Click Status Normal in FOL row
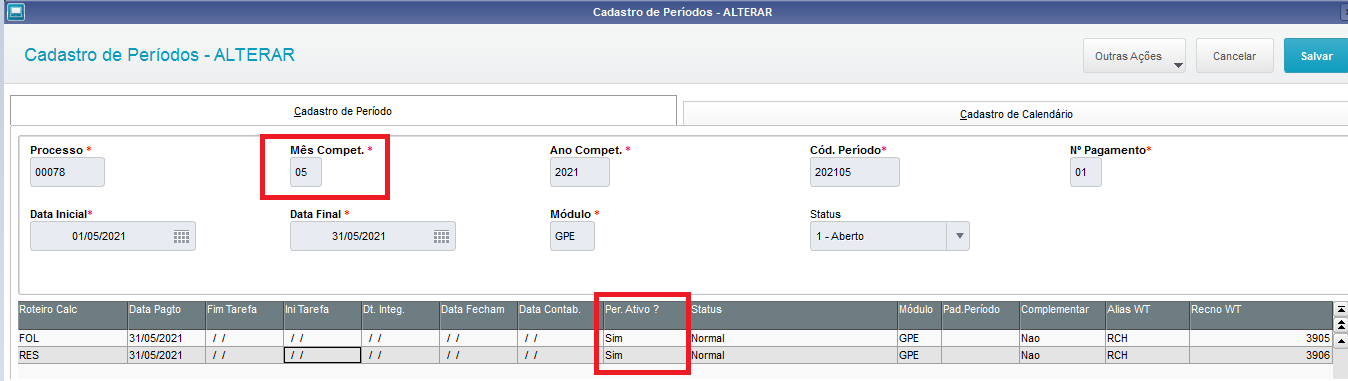Screen dimensions: 1348x381 point(793,339)
